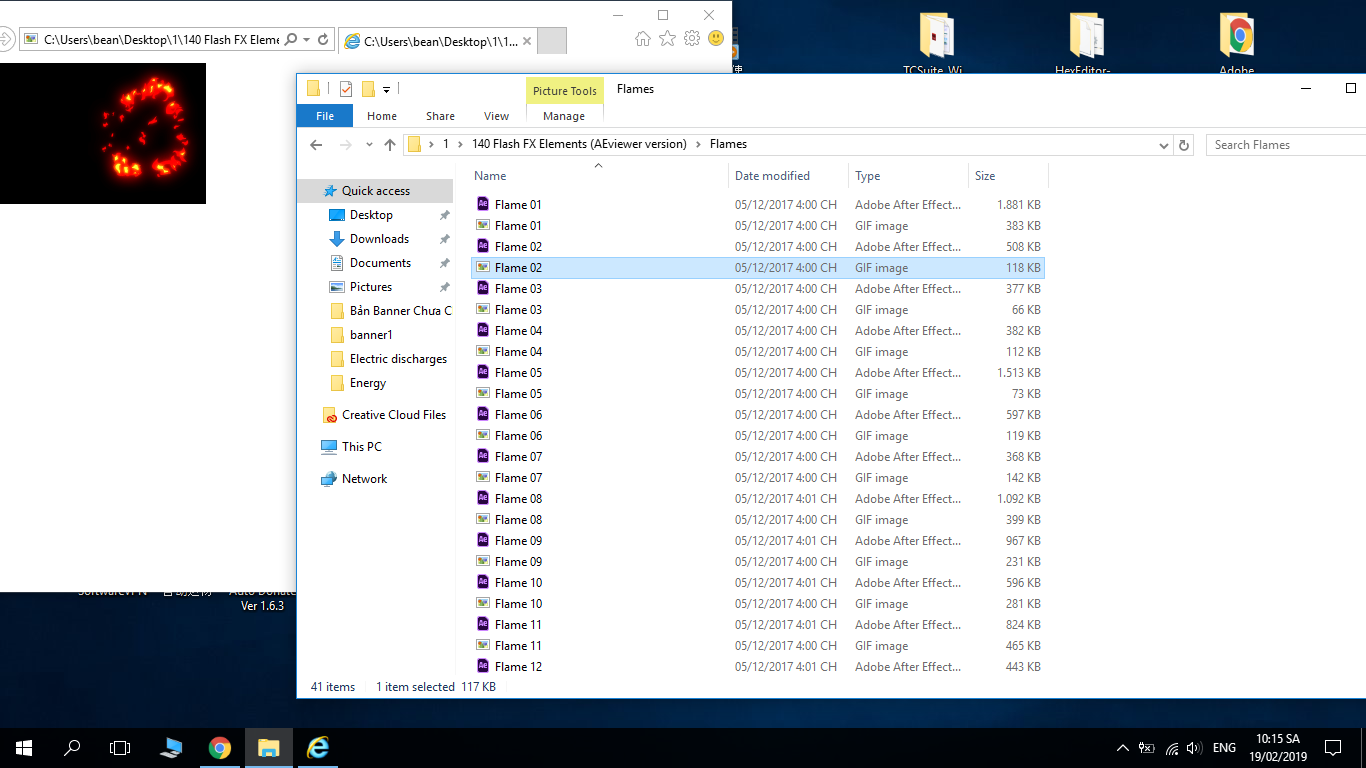Click the IE favorites star icon

[667, 39]
